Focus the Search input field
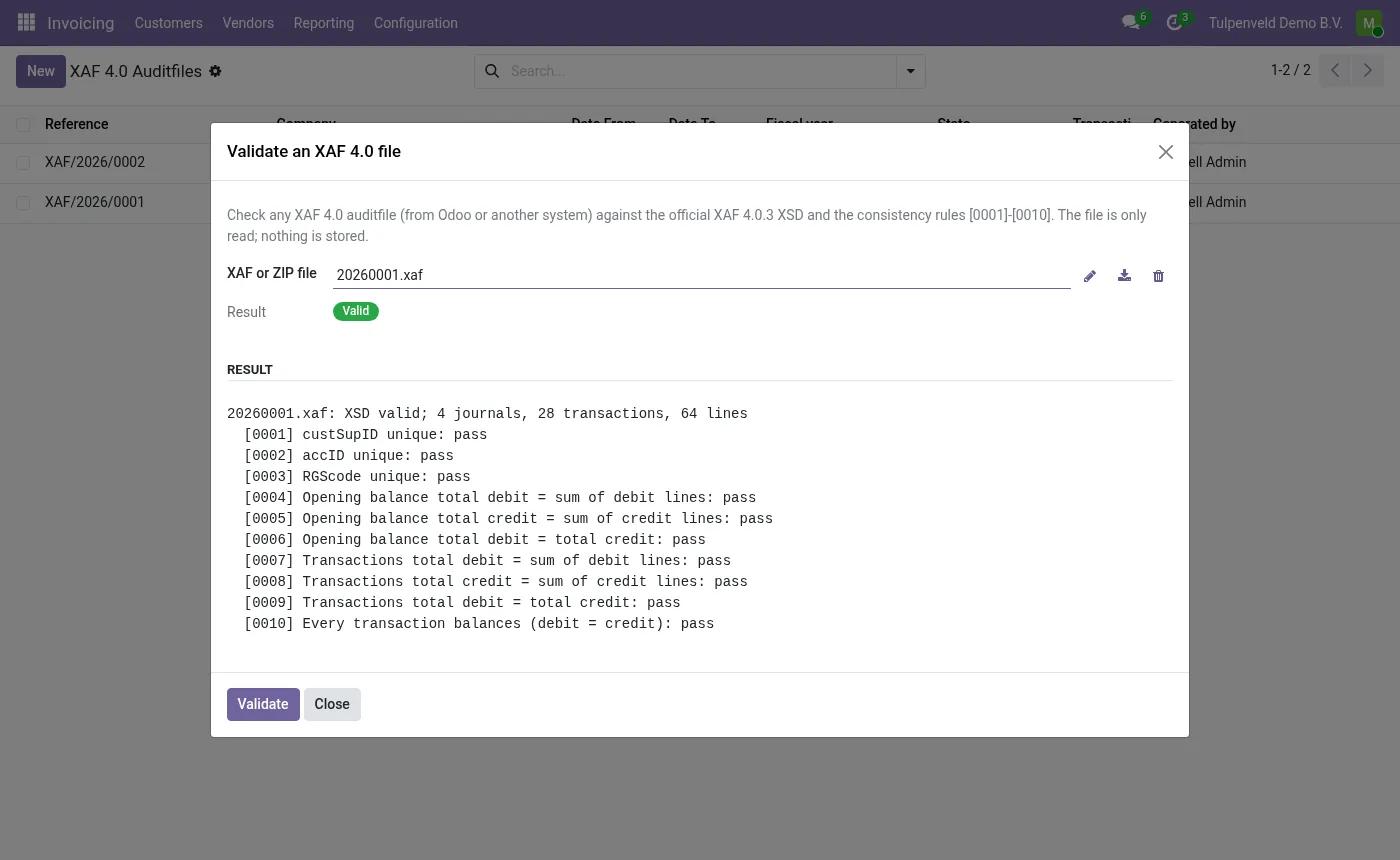The height and width of the screenshot is (860, 1400). tap(700, 71)
